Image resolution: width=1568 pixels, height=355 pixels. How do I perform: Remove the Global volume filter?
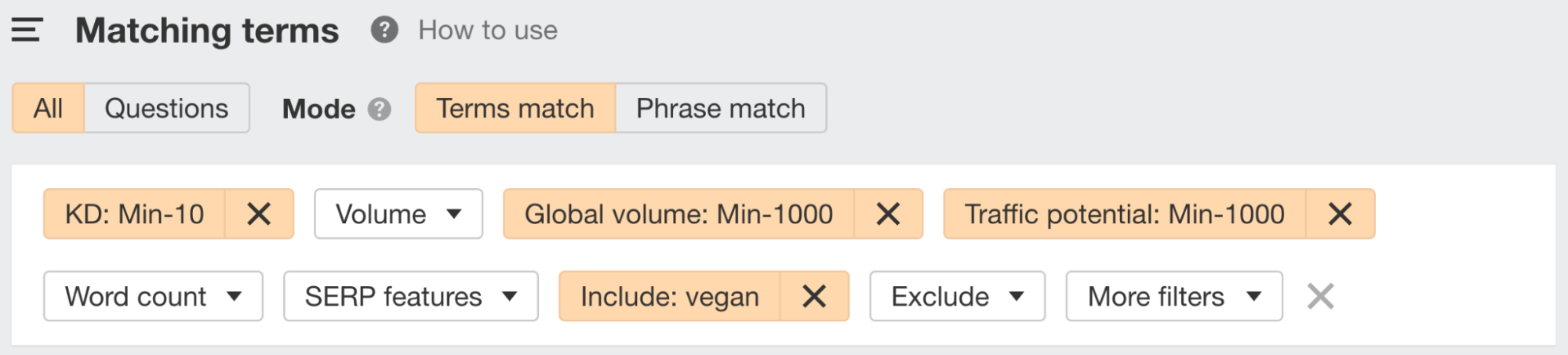tap(888, 214)
